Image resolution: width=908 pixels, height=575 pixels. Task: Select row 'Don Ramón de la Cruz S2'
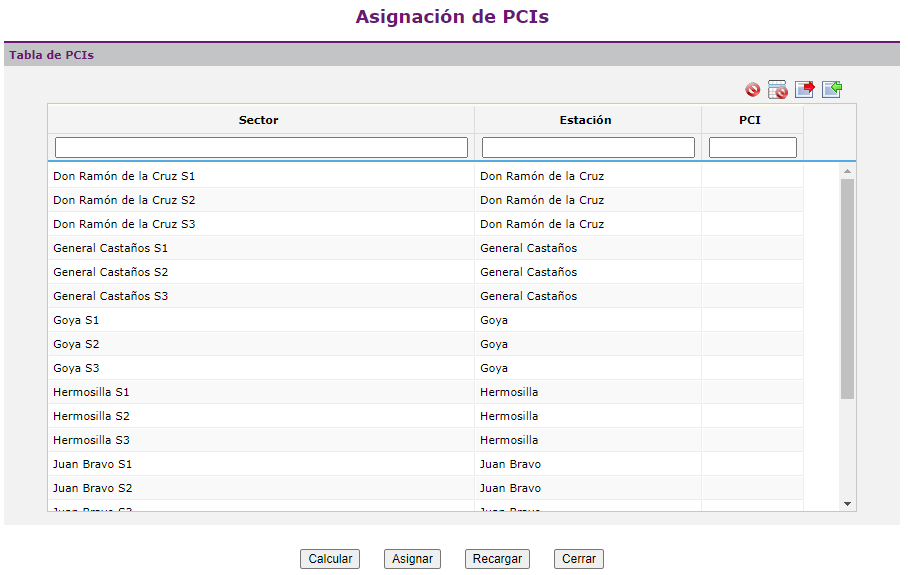426,200
